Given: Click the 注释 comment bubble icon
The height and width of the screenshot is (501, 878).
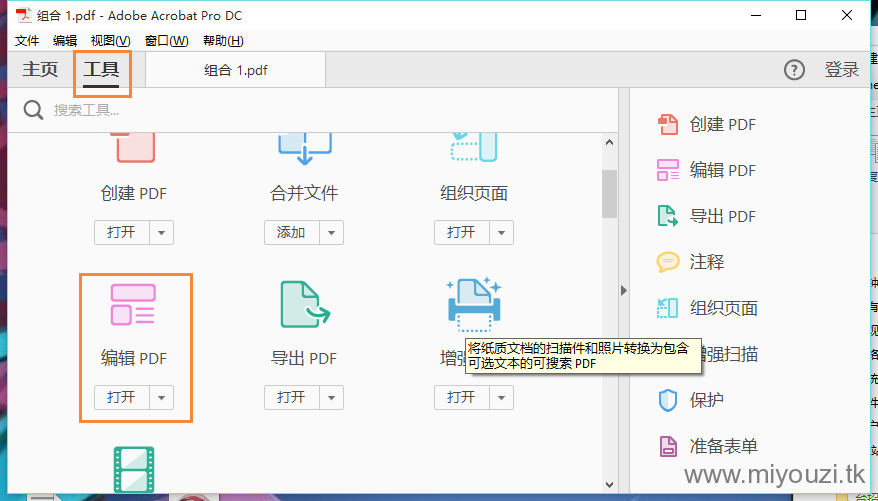Looking at the screenshot, I should click(x=667, y=262).
